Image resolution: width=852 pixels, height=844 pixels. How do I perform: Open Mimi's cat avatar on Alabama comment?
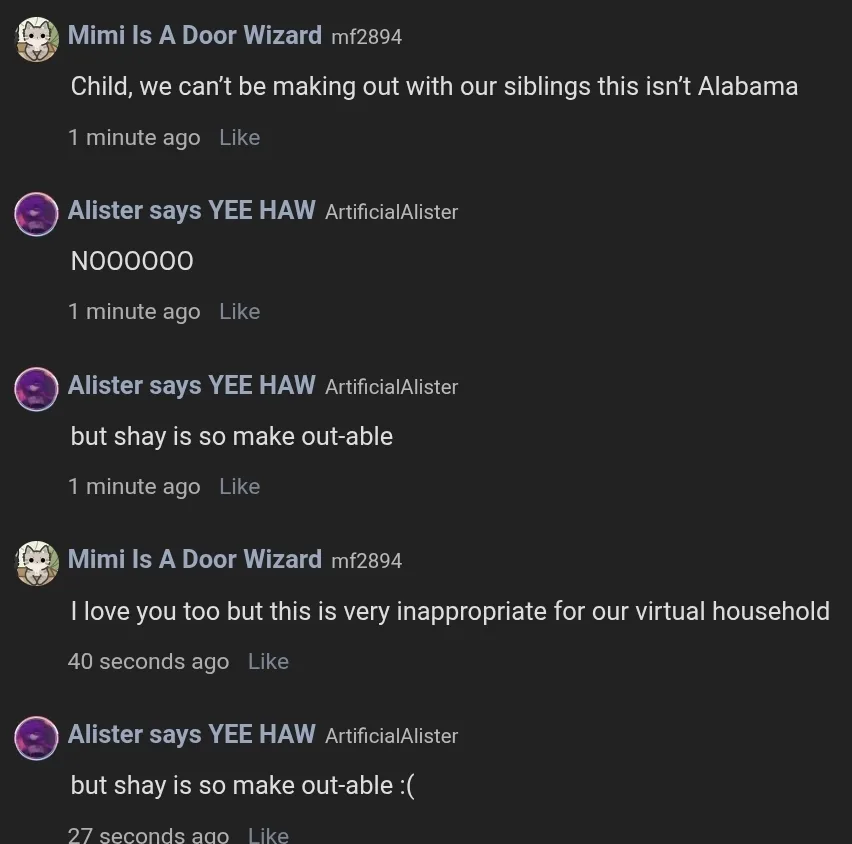point(36,39)
